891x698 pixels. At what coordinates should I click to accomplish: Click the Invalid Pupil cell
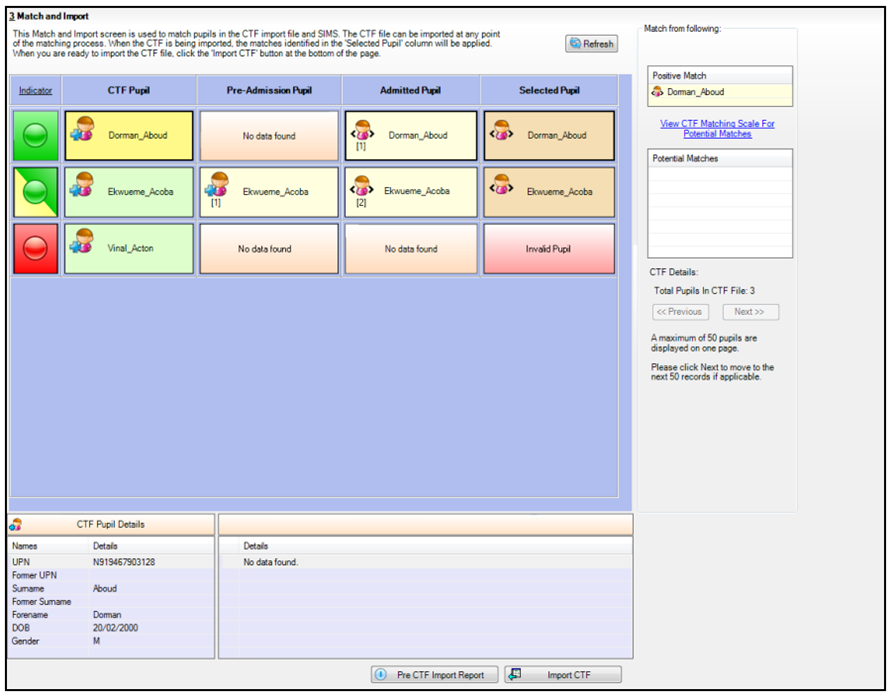pos(549,248)
